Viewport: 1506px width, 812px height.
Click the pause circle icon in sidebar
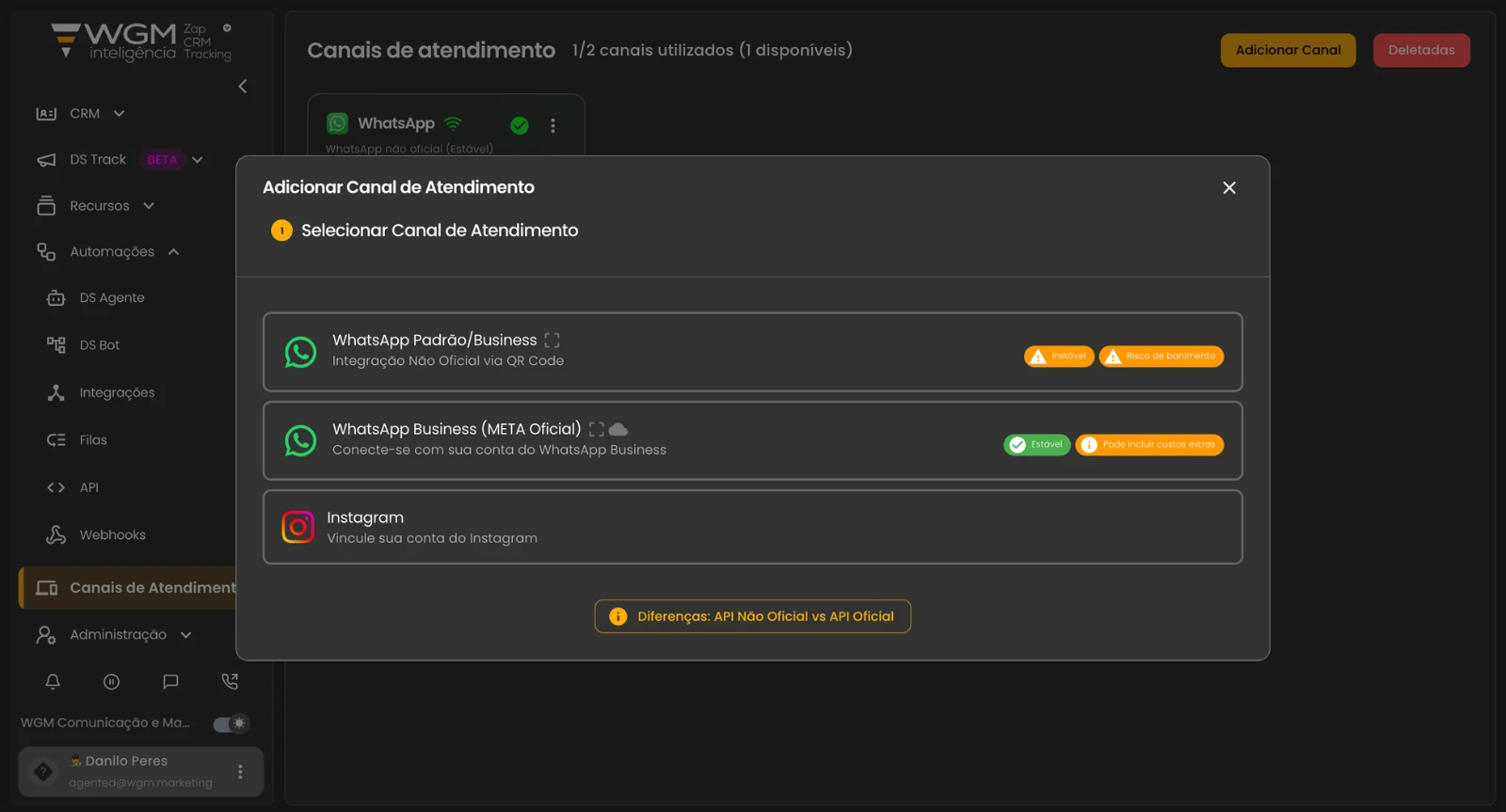click(111, 681)
